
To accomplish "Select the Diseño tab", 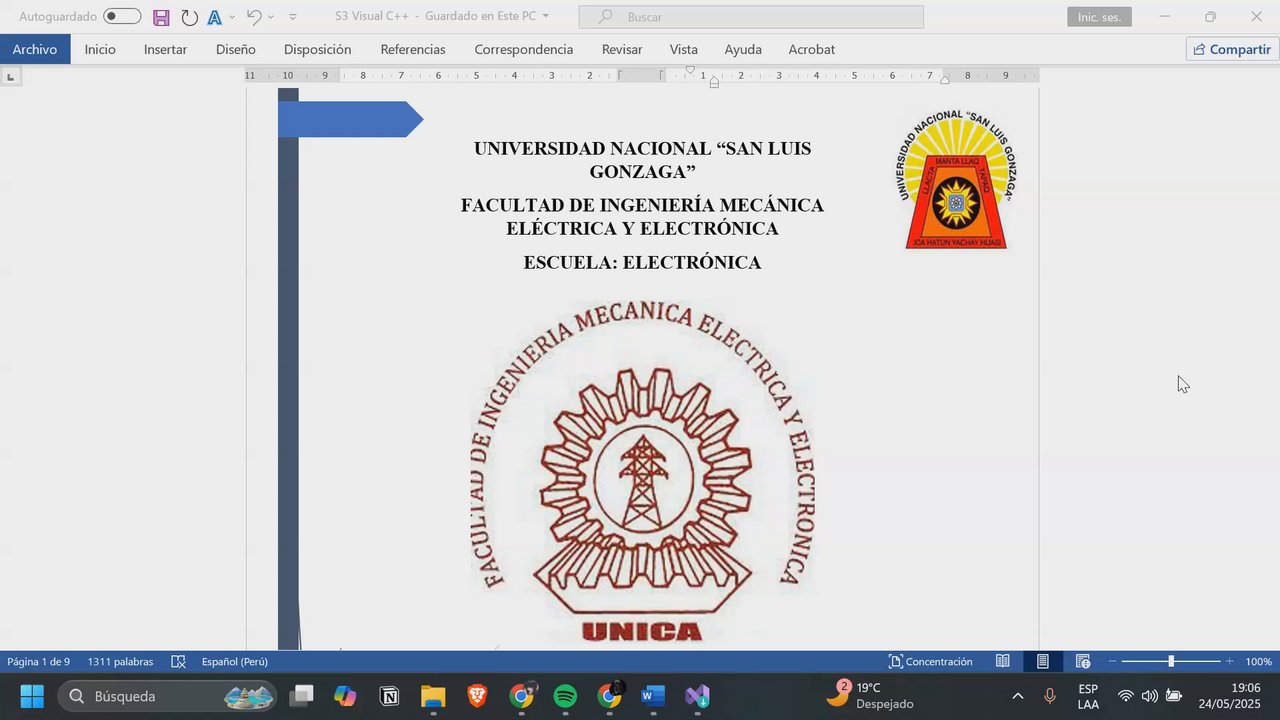I will point(236,49).
